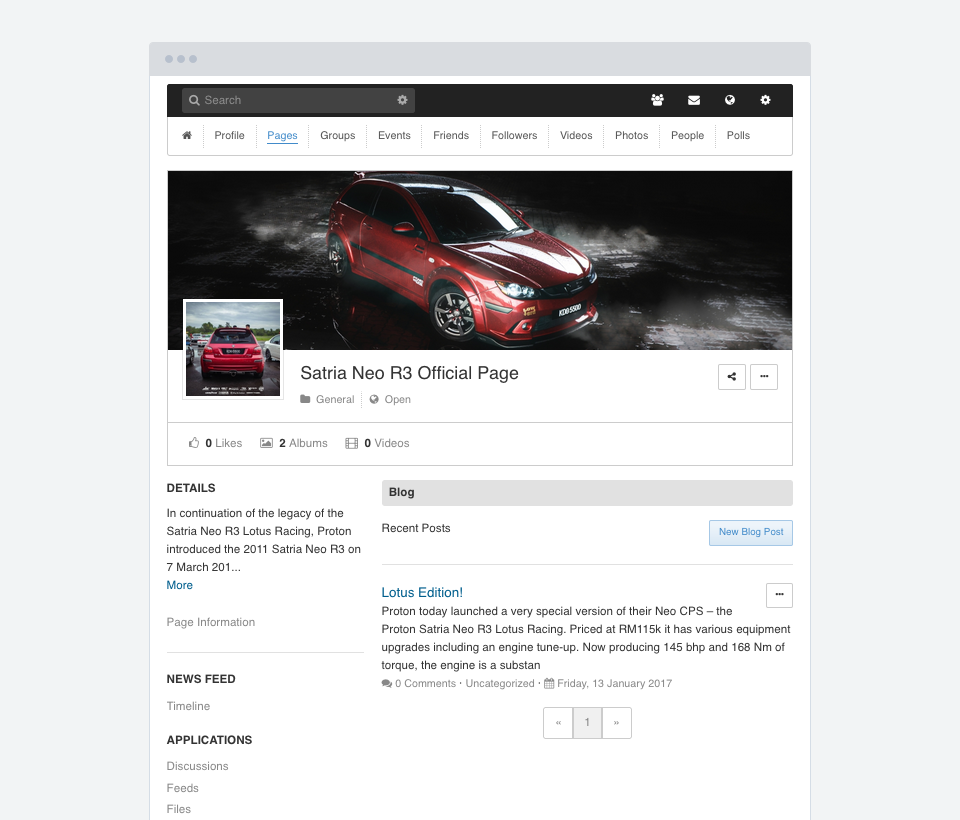Click the Likes thumbs-up icon
Image resolution: width=960 pixels, height=820 pixels.
click(x=194, y=443)
